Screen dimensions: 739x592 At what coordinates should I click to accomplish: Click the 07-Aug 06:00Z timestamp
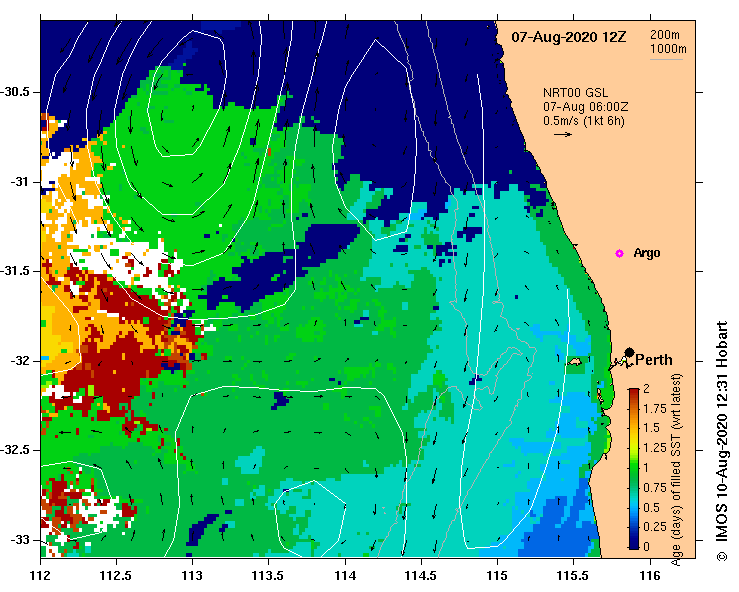tap(585, 107)
